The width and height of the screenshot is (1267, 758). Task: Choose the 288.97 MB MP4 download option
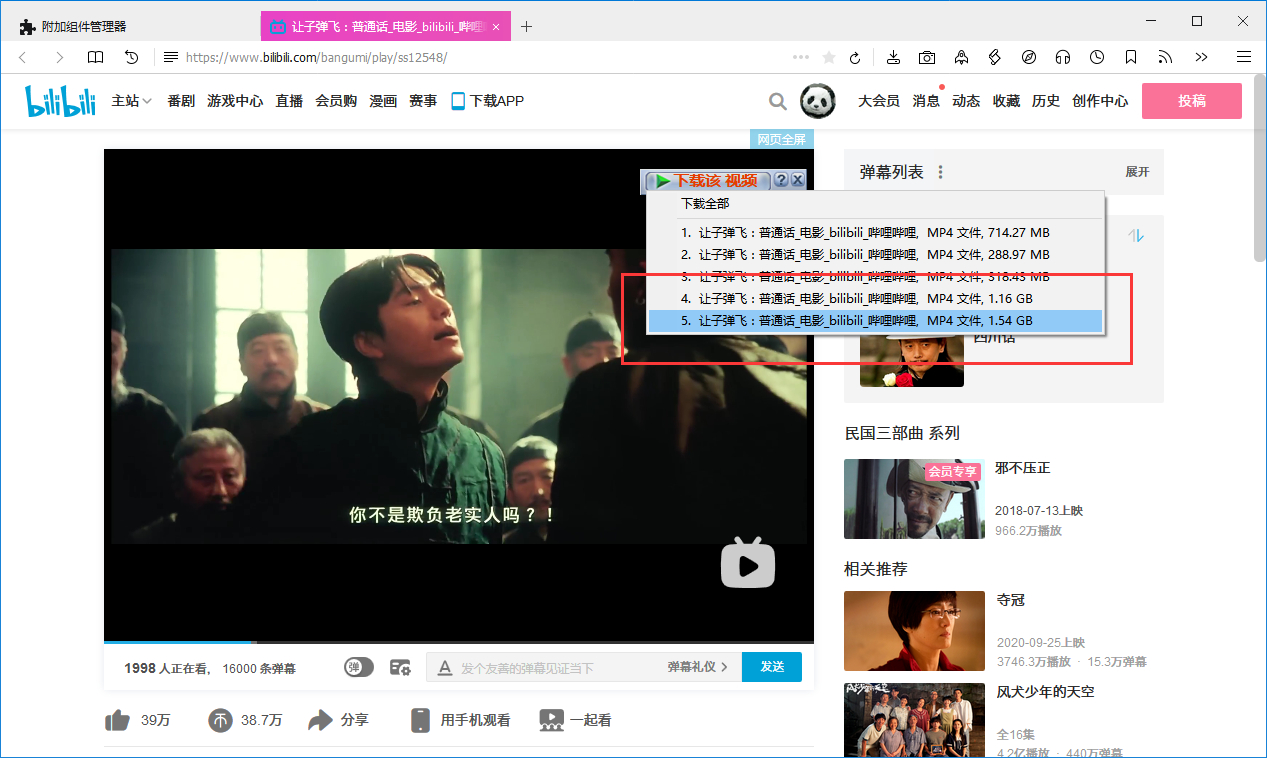pos(875,254)
